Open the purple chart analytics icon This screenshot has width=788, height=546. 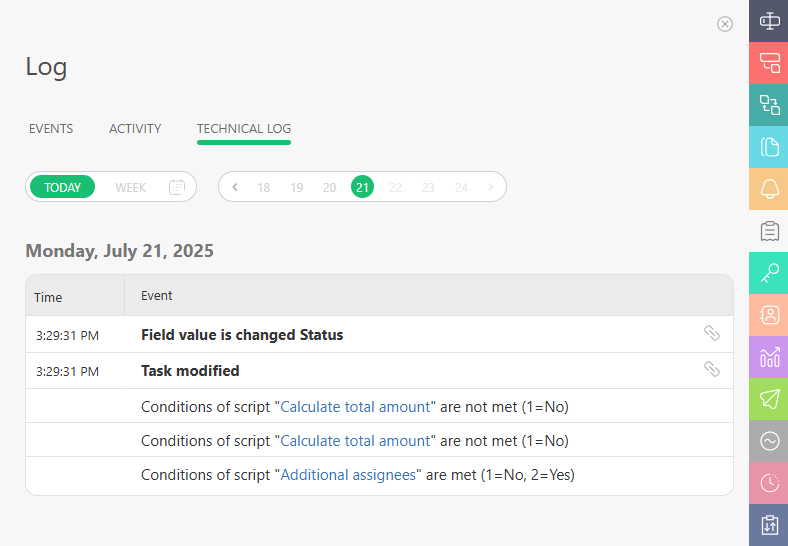tap(769, 357)
